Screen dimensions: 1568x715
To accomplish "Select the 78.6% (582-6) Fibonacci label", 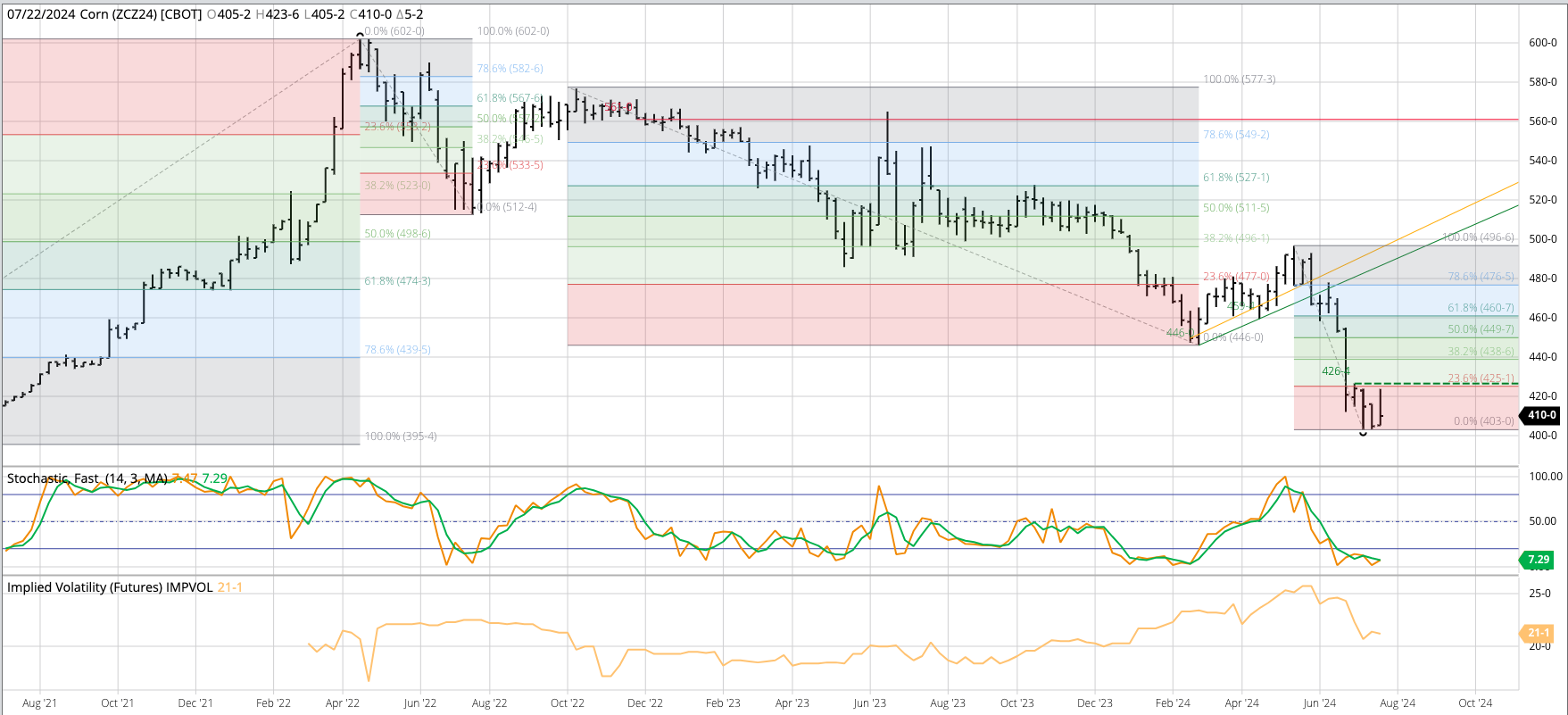I will coord(510,69).
